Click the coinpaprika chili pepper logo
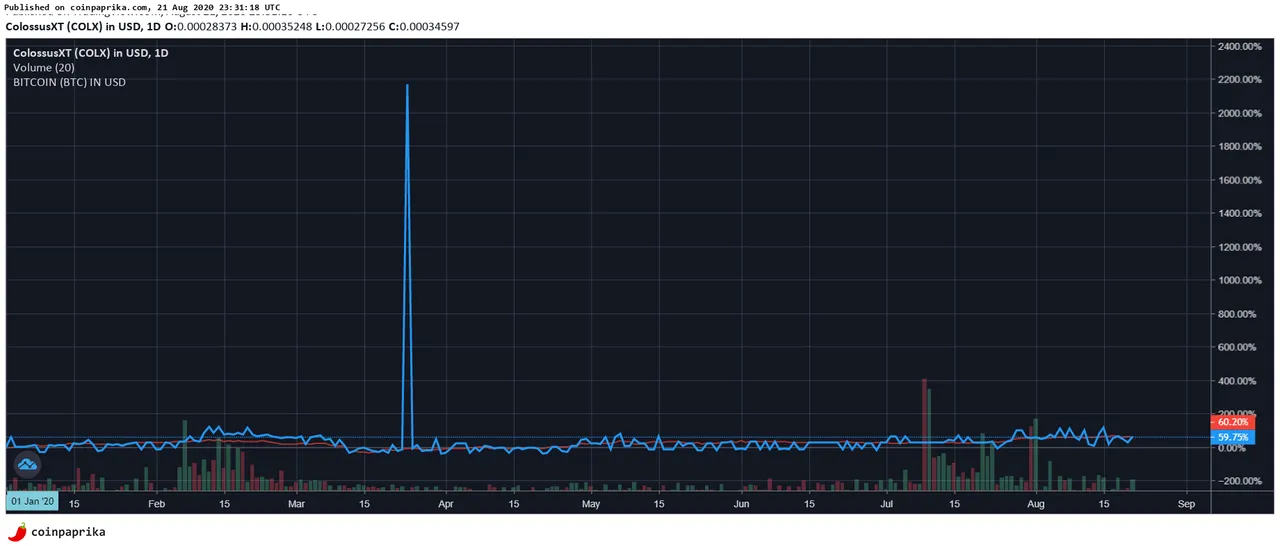The image size is (1280, 546). point(17,532)
